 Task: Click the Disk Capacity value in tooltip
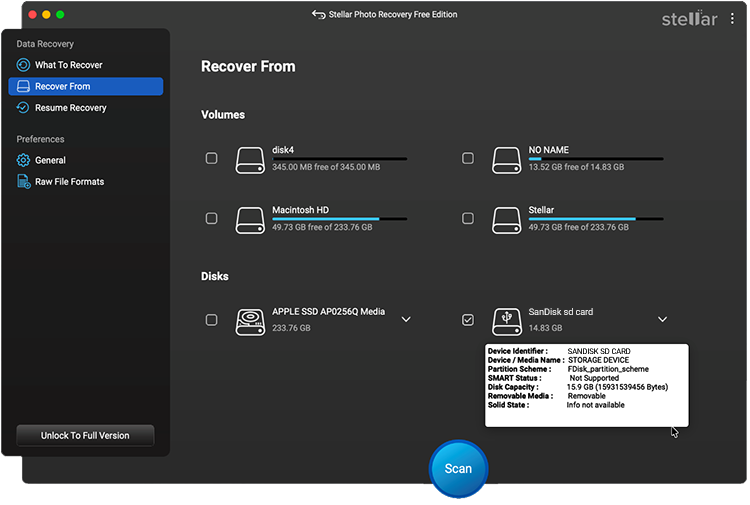pos(618,387)
